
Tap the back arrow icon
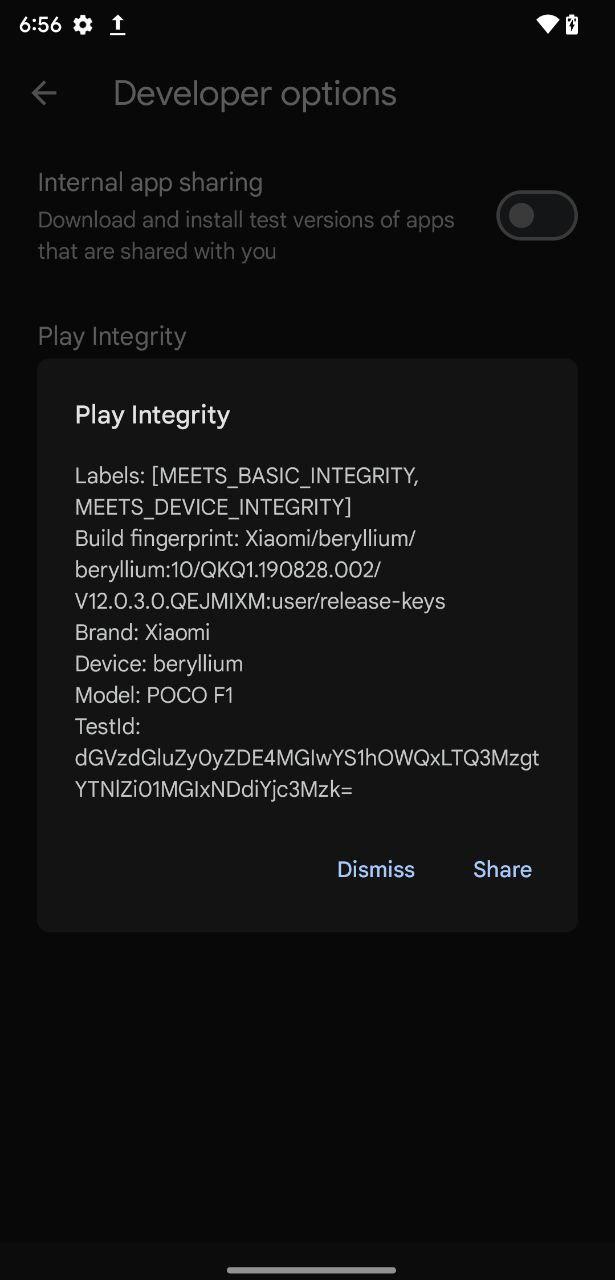[44, 93]
